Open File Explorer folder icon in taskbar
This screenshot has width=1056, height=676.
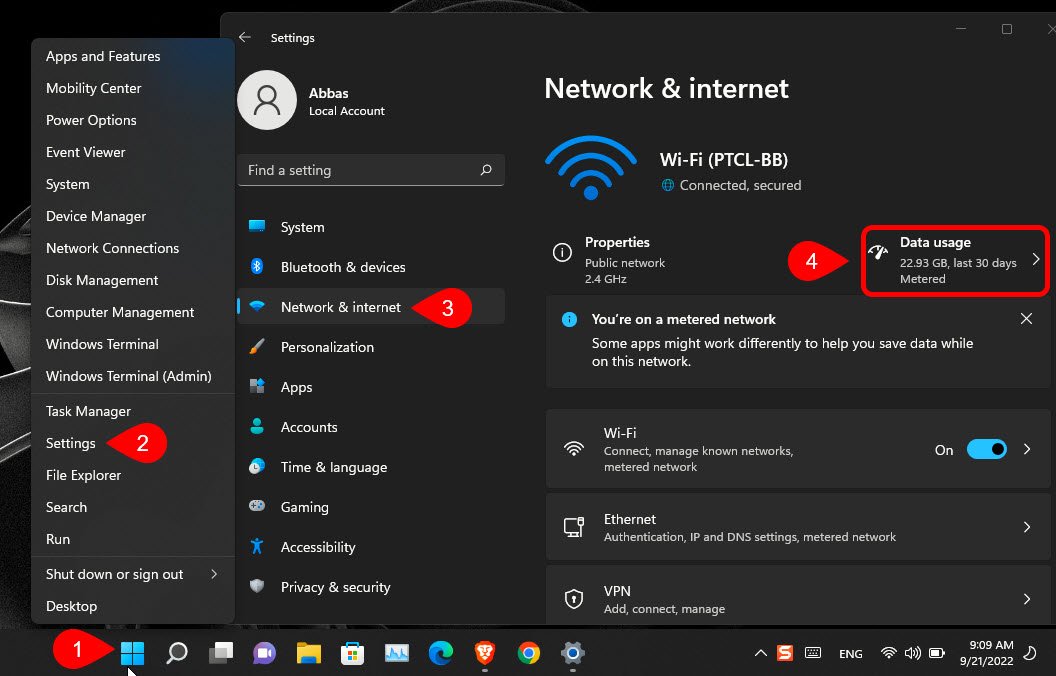(x=308, y=653)
